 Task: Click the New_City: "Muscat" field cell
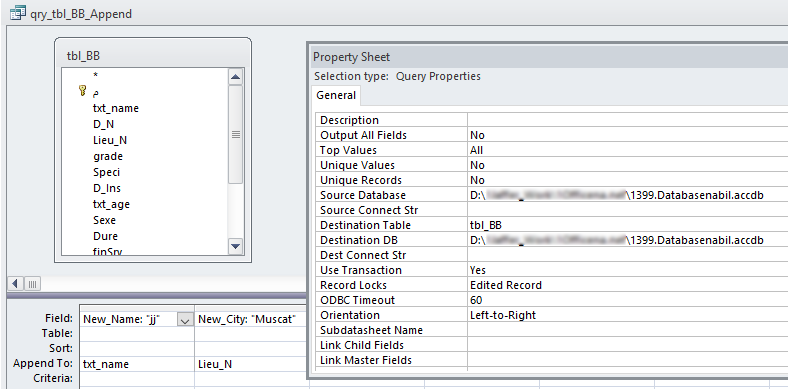251,319
